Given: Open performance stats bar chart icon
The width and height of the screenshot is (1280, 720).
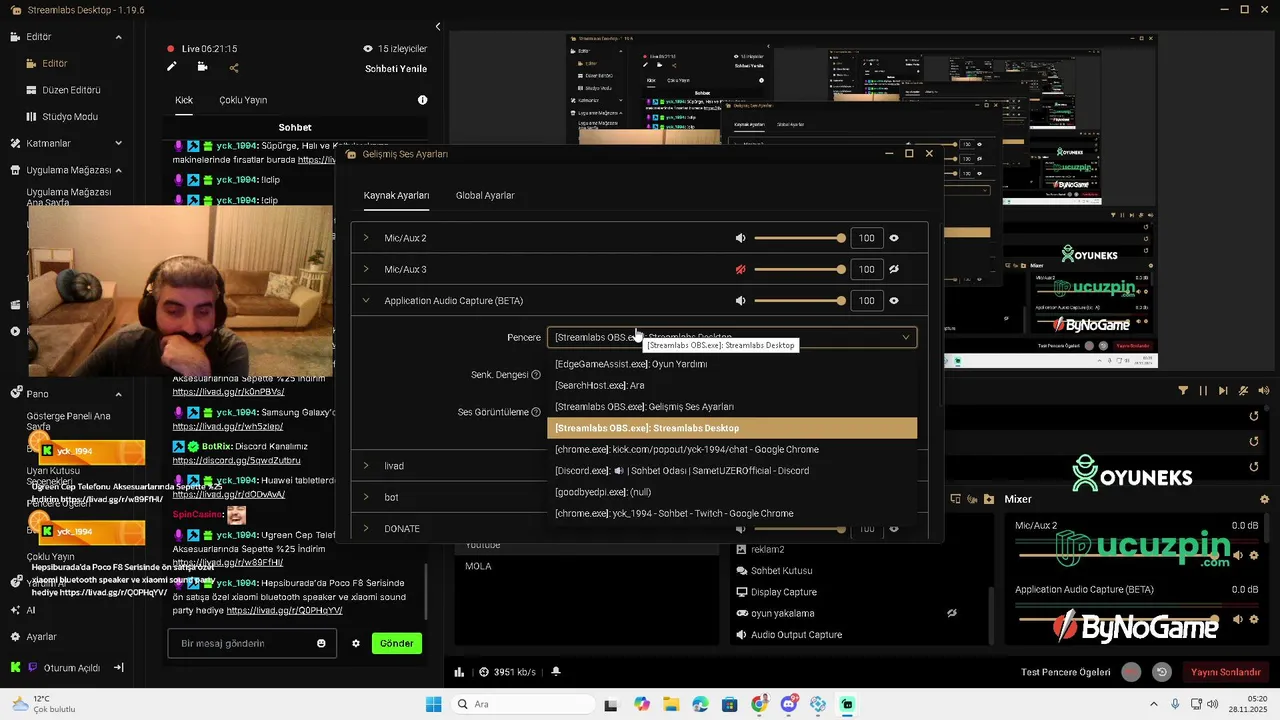Looking at the screenshot, I should pyautogui.click(x=459, y=672).
